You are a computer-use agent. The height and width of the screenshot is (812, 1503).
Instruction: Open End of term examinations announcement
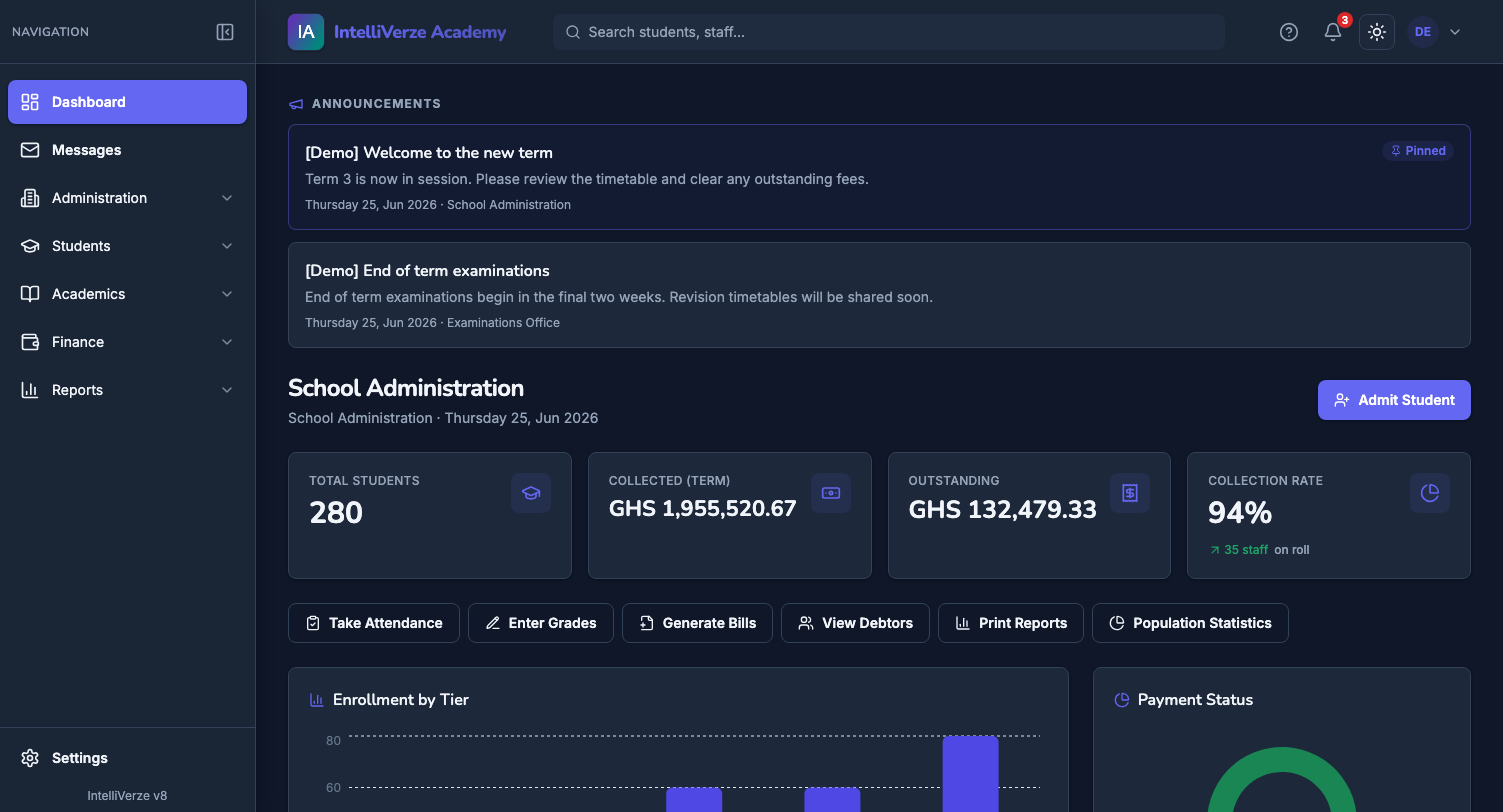(x=879, y=295)
